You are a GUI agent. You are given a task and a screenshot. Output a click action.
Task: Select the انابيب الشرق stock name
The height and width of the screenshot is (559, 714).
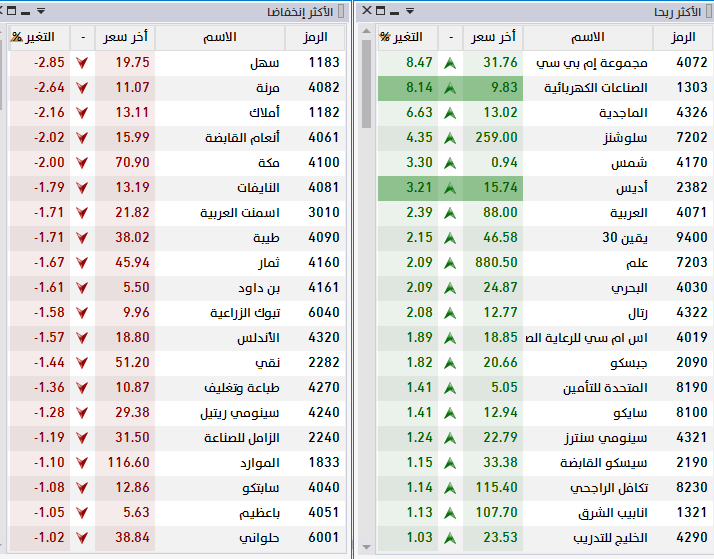tap(613, 513)
